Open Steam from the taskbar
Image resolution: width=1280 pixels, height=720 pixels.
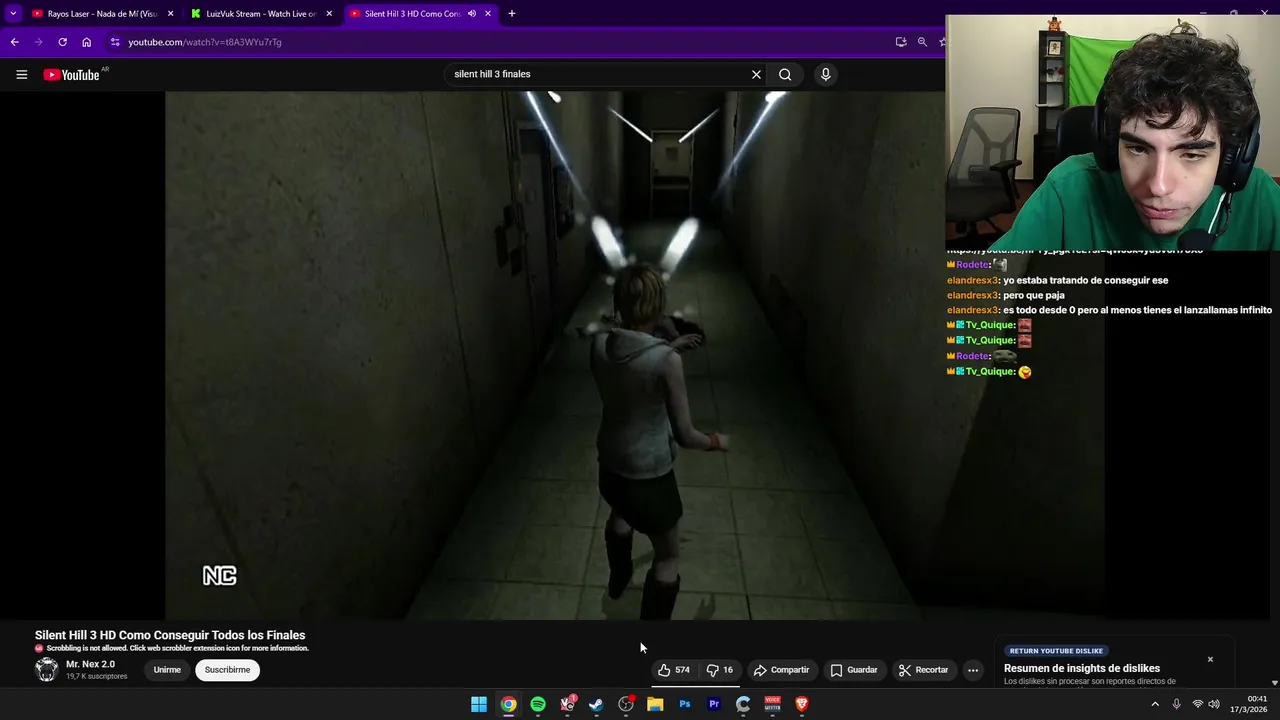(596, 704)
